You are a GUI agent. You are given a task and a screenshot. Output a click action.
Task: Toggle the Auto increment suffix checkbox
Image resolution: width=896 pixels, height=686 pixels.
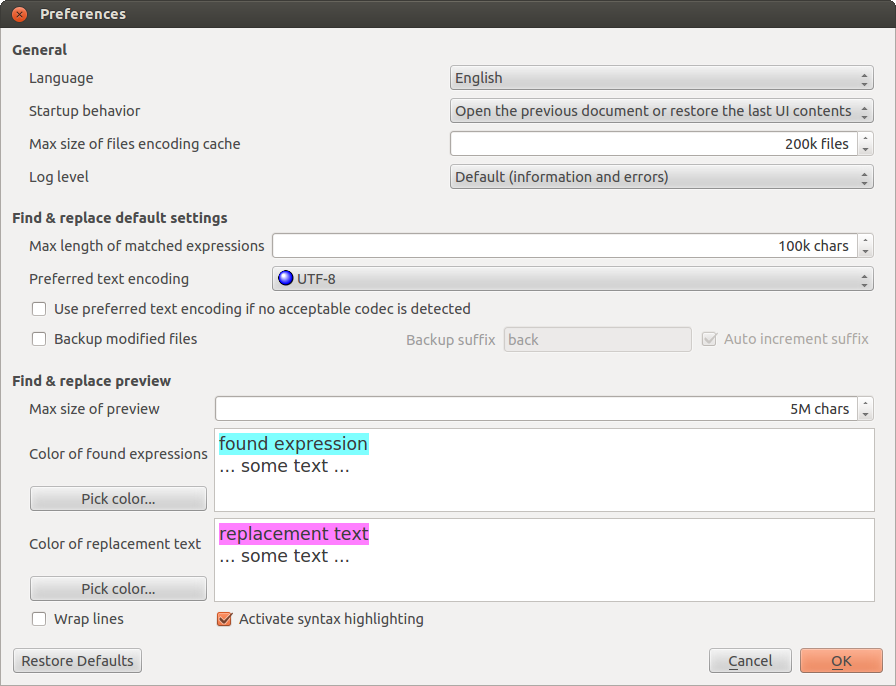coord(710,339)
